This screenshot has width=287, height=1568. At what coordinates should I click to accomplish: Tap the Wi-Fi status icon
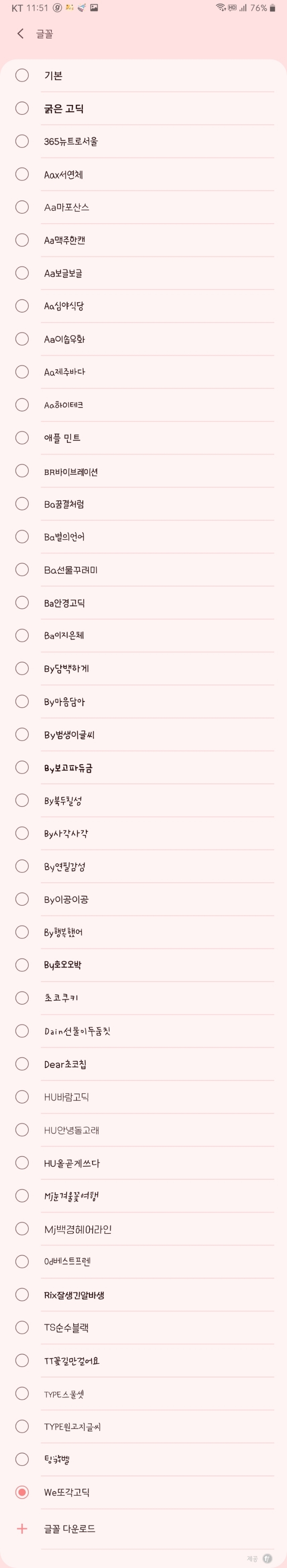click(x=220, y=8)
